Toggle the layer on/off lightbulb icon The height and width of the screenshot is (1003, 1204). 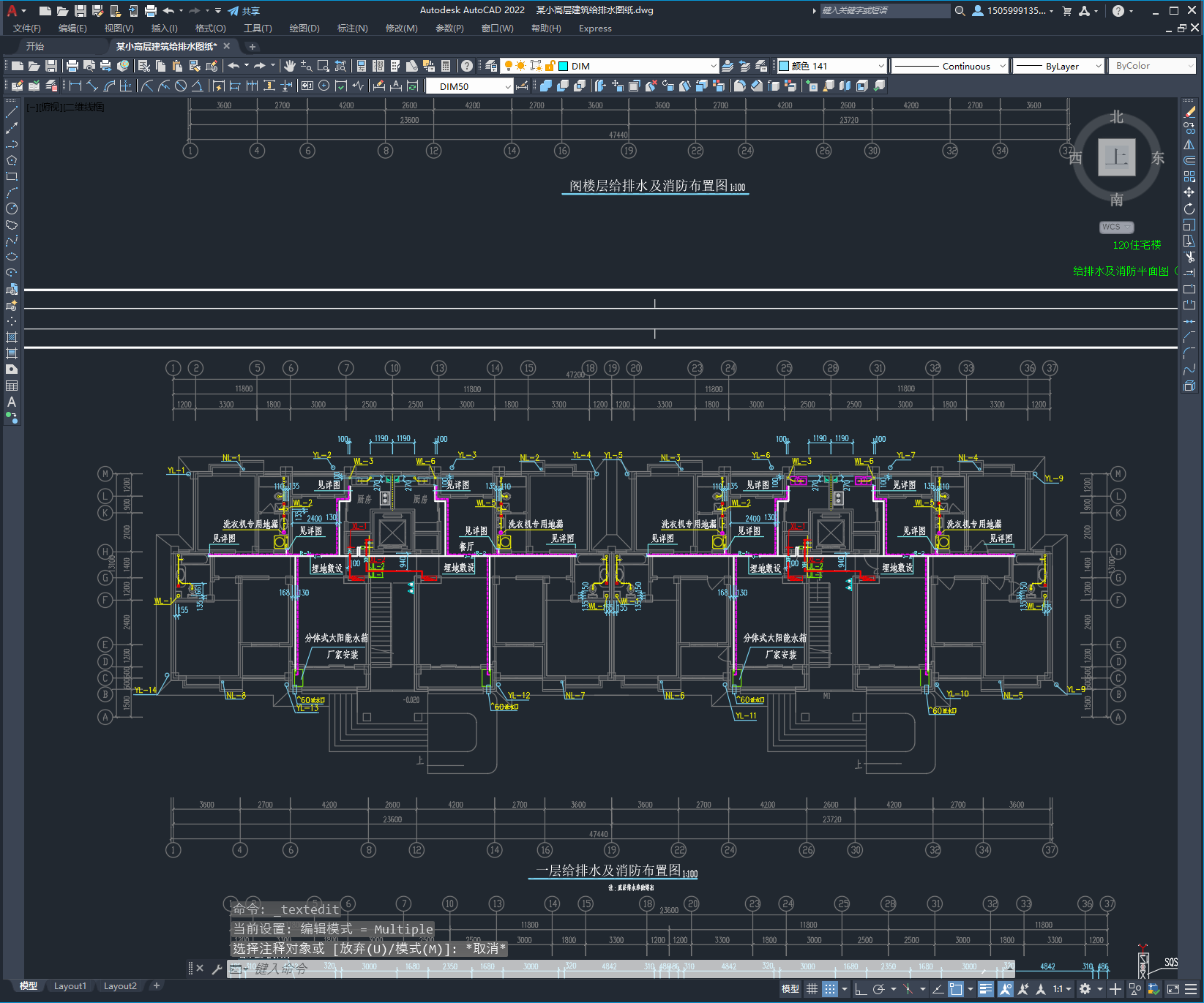(508, 66)
